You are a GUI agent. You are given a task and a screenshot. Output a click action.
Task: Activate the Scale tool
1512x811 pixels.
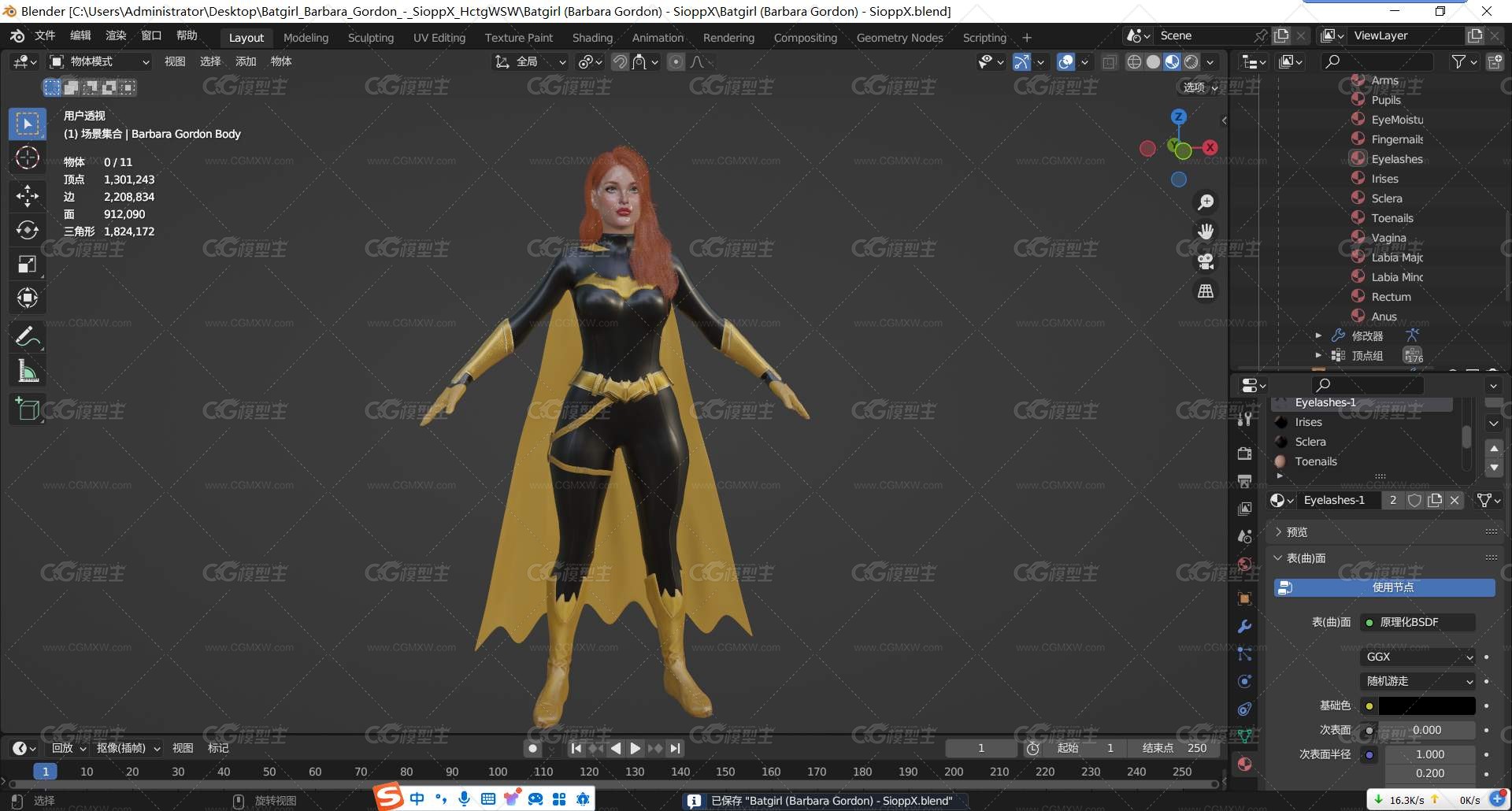click(28, 264)
